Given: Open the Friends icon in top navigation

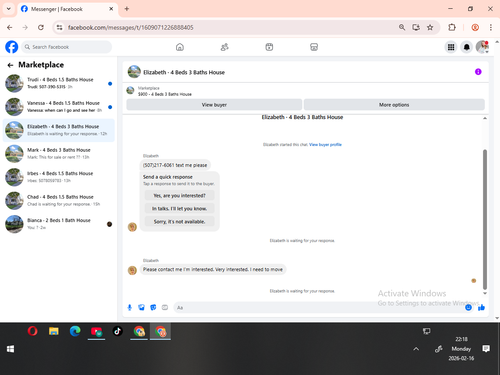Looking at the screenshot, I should pyautogui.click(x=225, y=47).
